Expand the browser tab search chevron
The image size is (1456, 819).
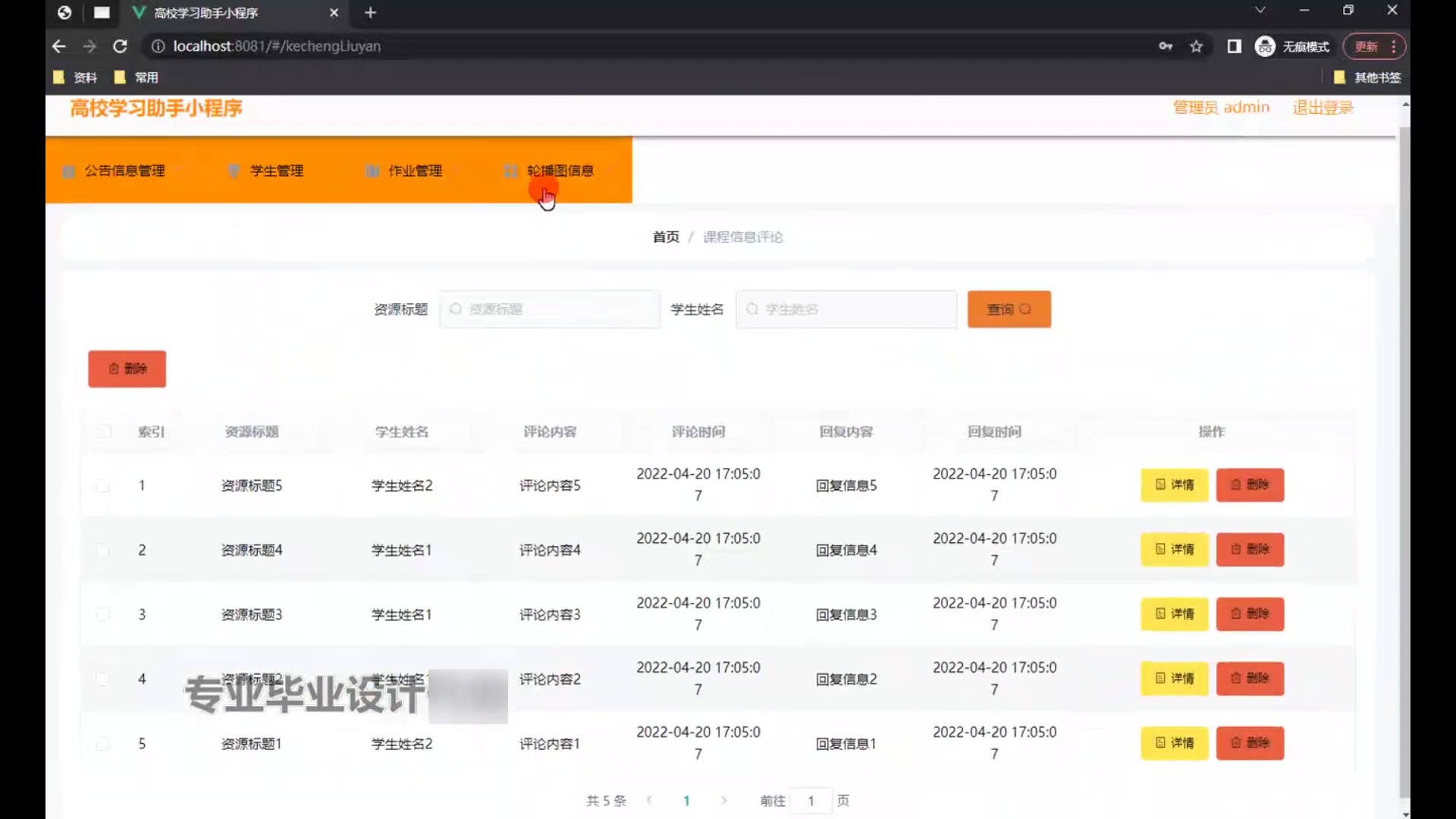[x=1260, y=11]
